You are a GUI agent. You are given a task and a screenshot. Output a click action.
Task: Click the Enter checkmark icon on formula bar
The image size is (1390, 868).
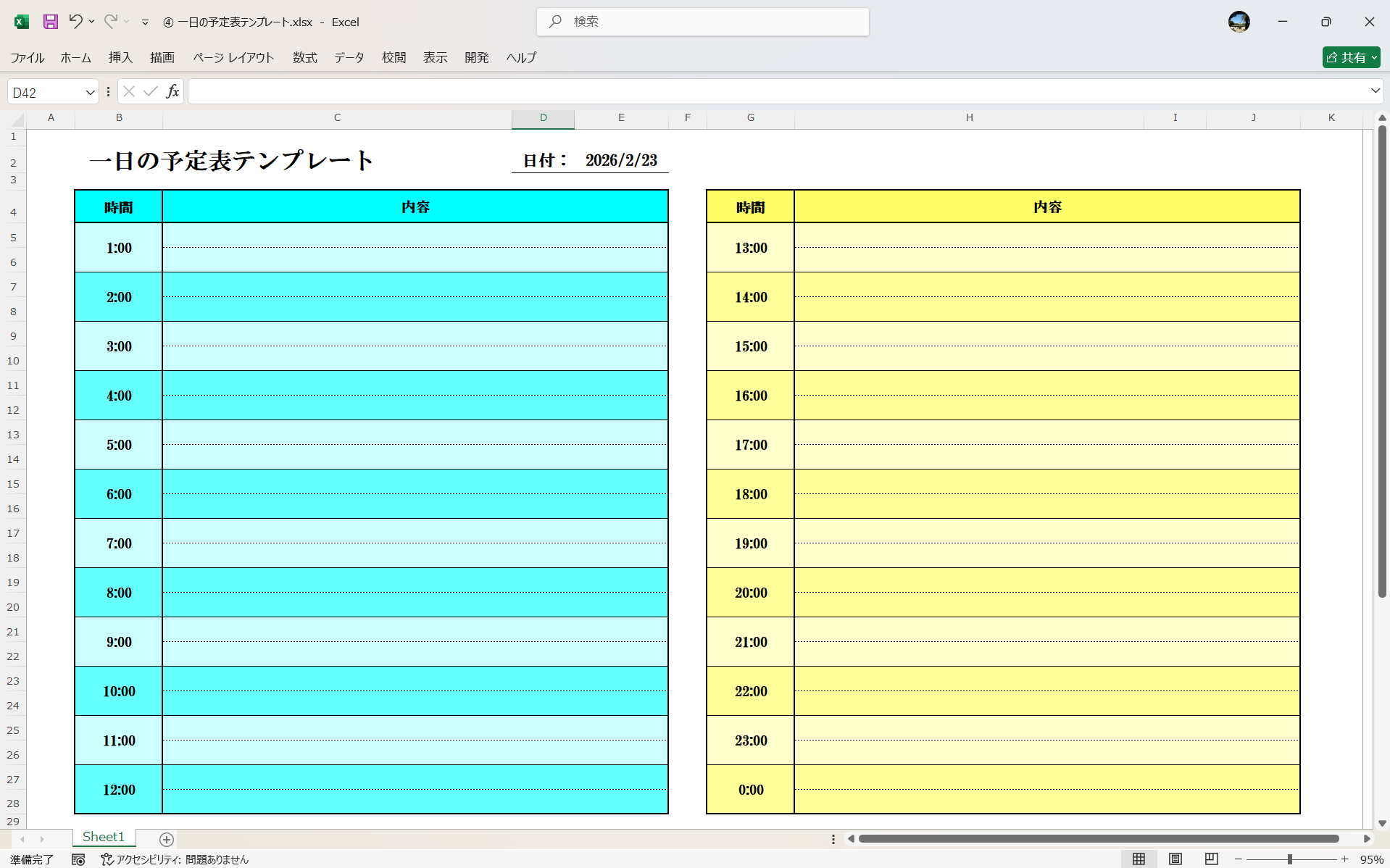pyautogui.click(x=150, y=91)
